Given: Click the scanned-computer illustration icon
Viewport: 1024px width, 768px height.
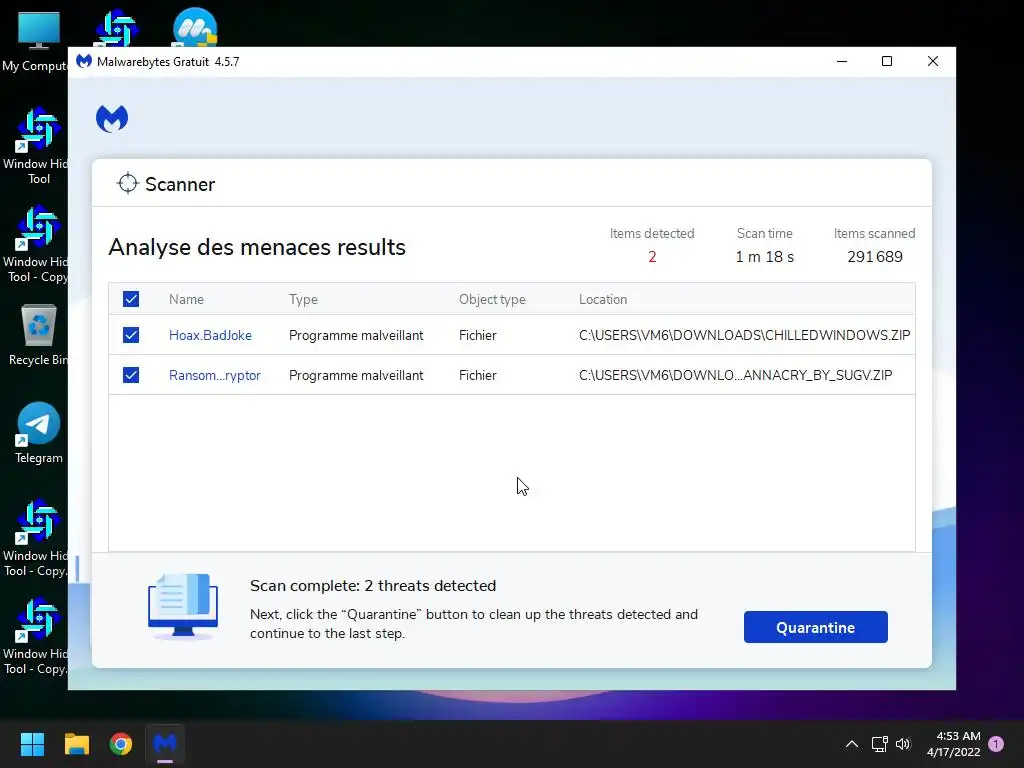Looking at the screenshot, I should tap(183, 607).
